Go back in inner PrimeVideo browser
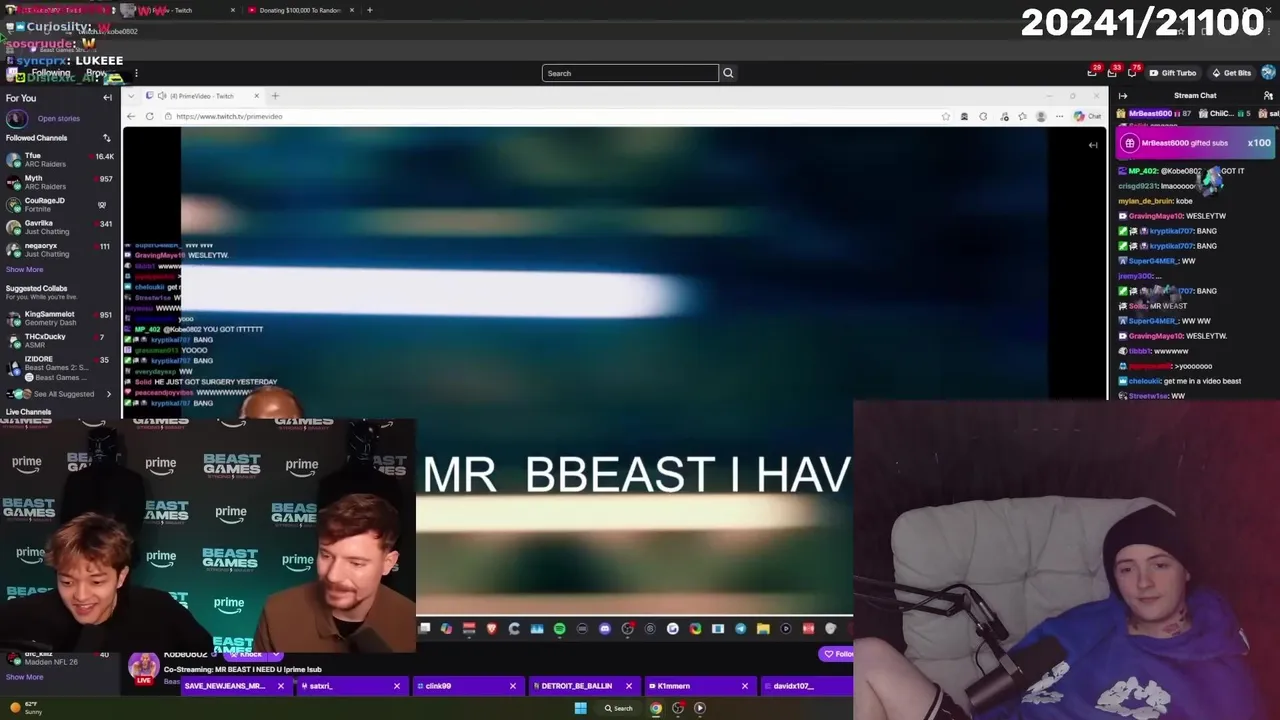Viewport: 1280px width, 720px height. point(131,116)
